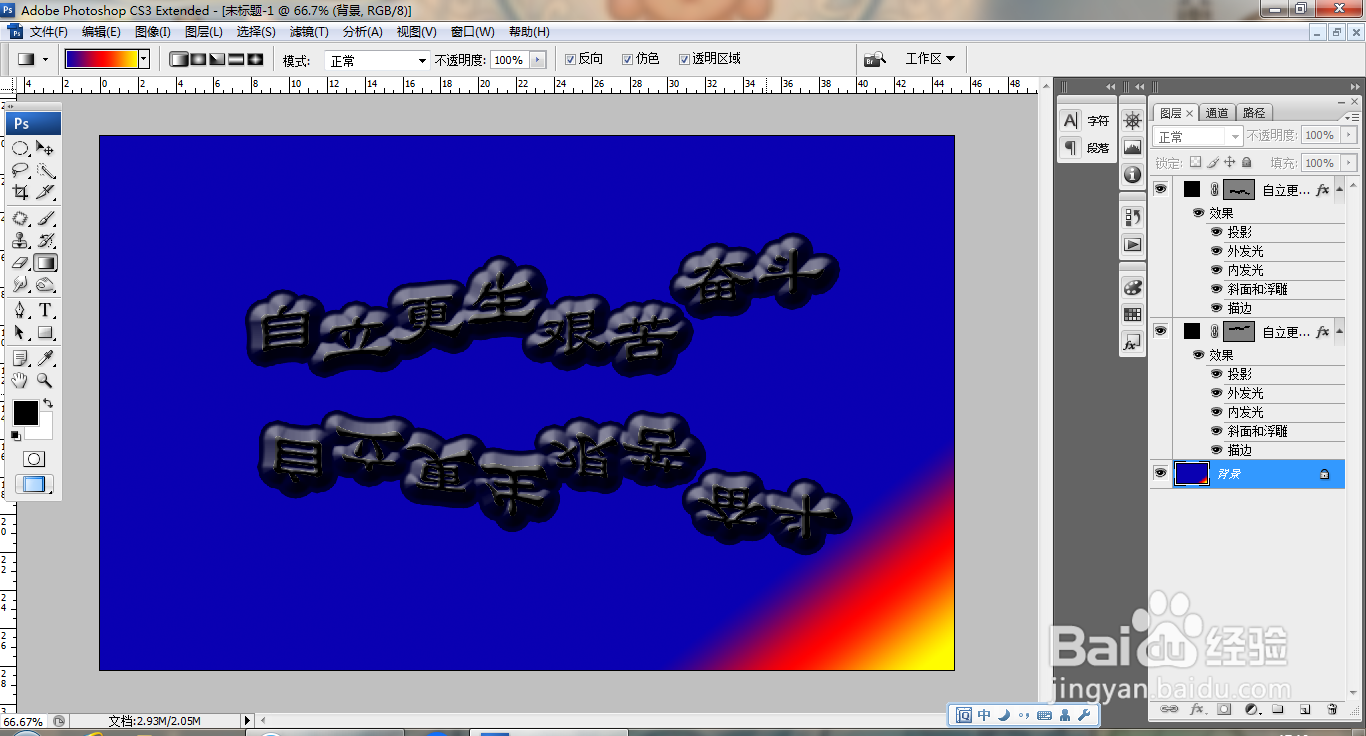This screenshot has height=736, width=1366.
Task: Select the Lasso tool
Action: (20, 170)
